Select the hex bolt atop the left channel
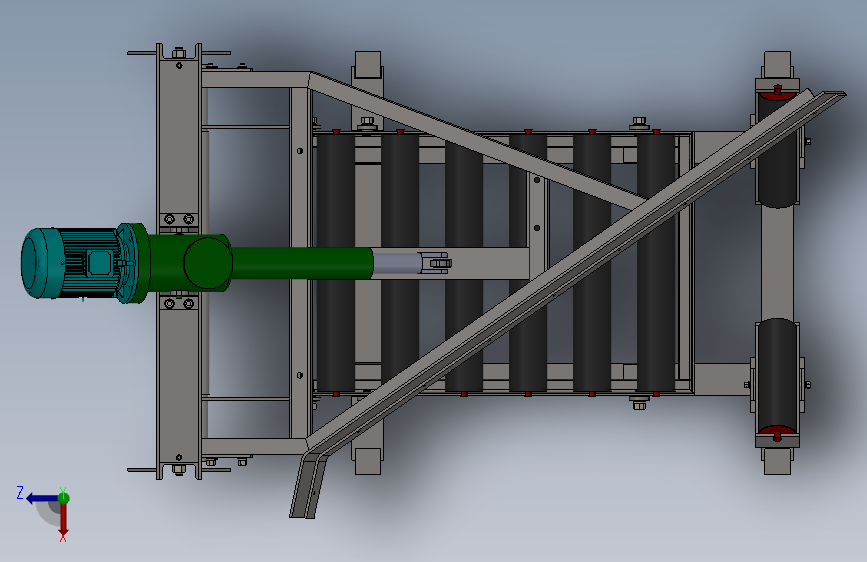 click(x=179, y=54)
